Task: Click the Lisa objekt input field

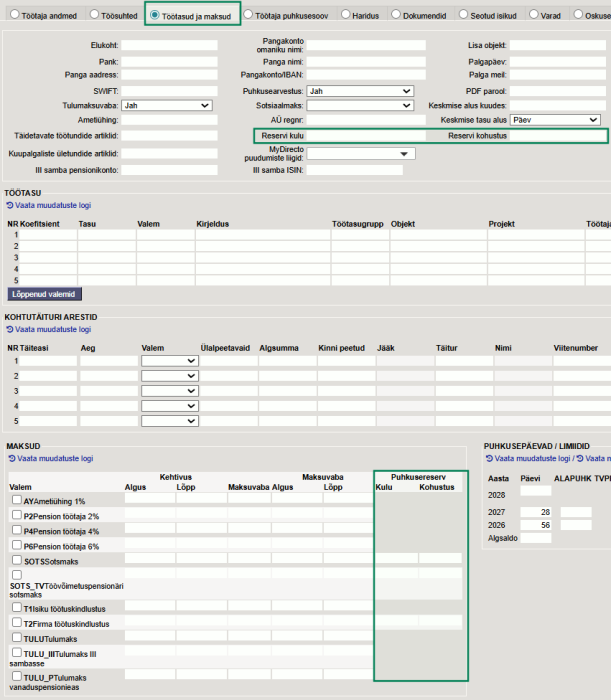Action: click(558, 45)
